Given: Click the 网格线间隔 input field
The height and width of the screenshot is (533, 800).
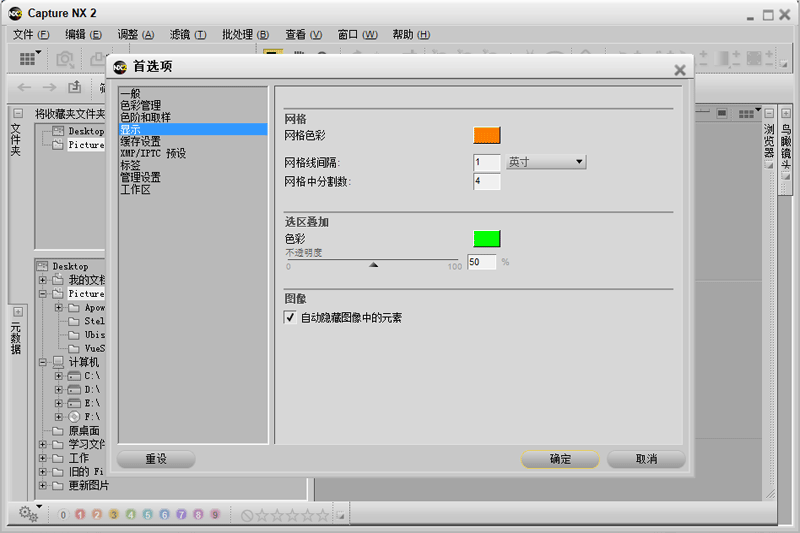Looking at the screenshot, I should (487, 162).
